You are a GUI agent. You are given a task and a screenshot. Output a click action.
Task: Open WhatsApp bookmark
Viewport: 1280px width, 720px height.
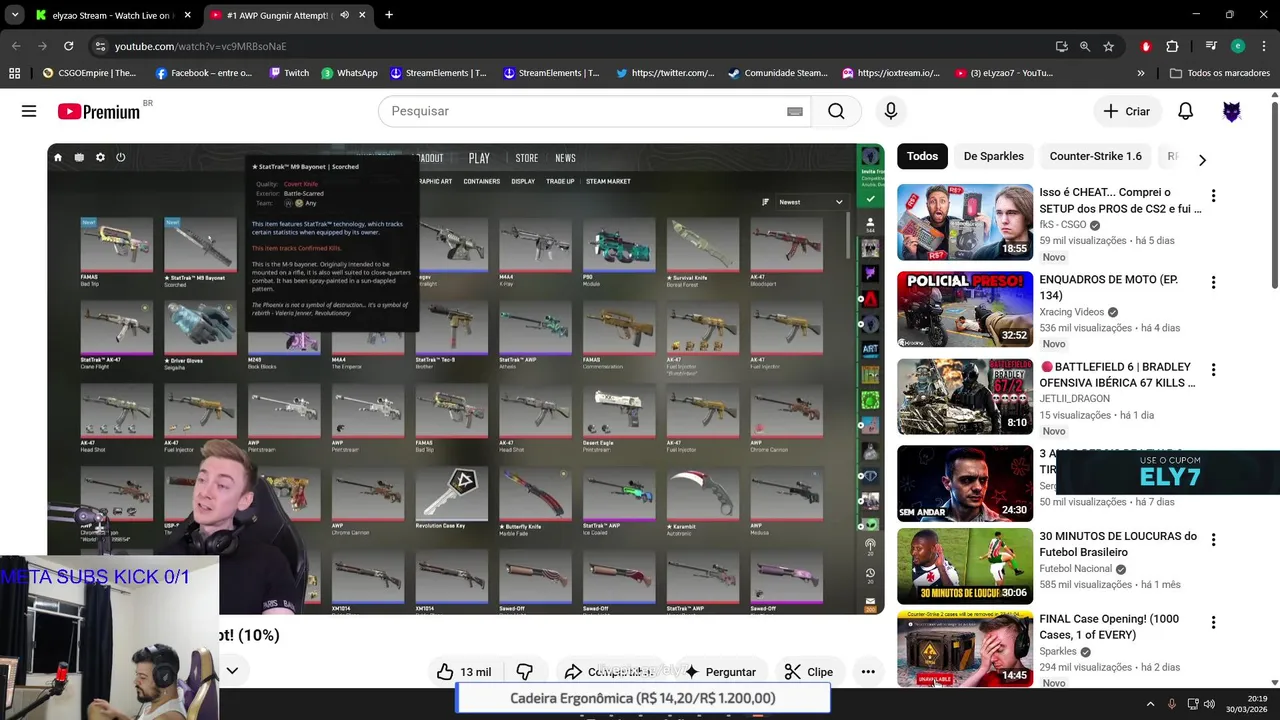[349, 73]
